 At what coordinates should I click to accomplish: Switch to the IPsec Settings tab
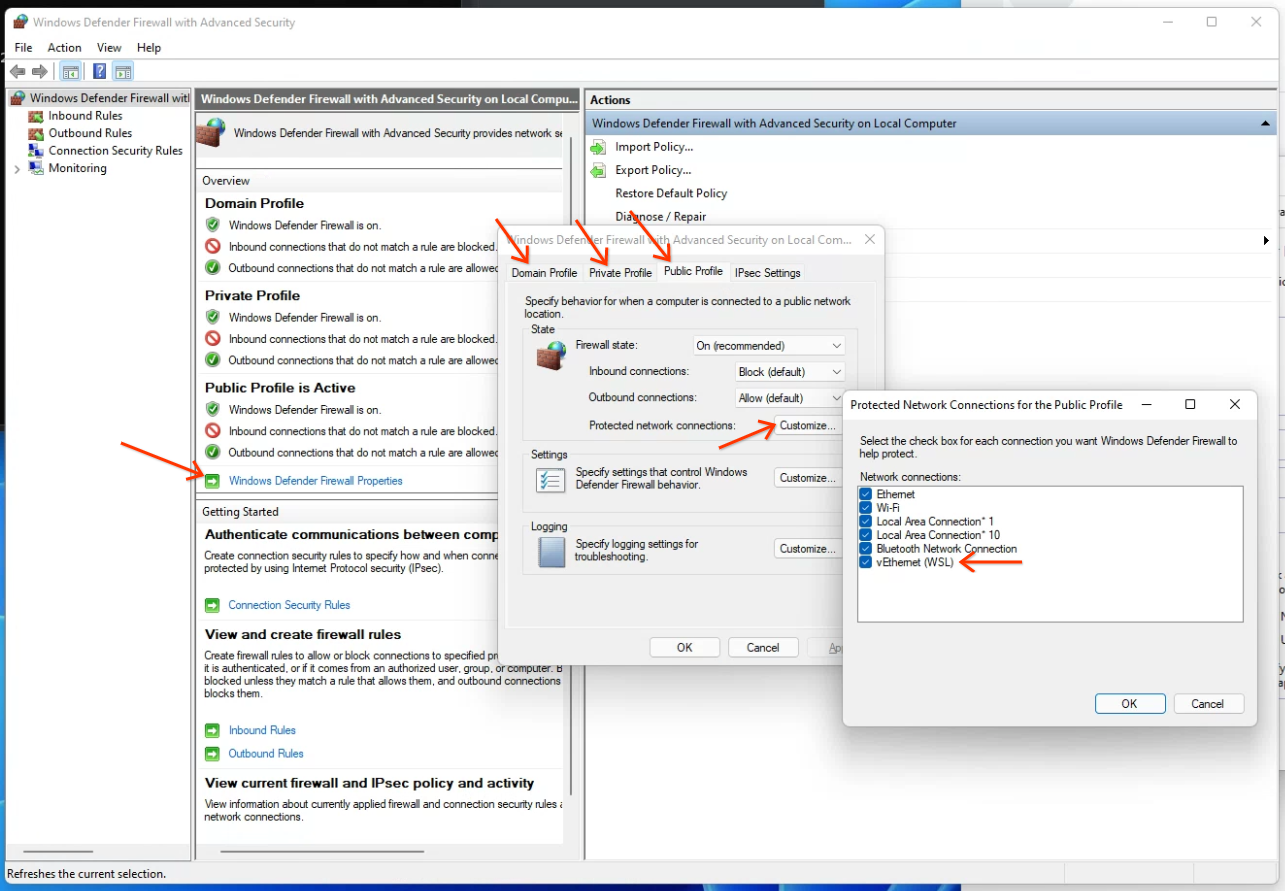(x=767, y=272)
